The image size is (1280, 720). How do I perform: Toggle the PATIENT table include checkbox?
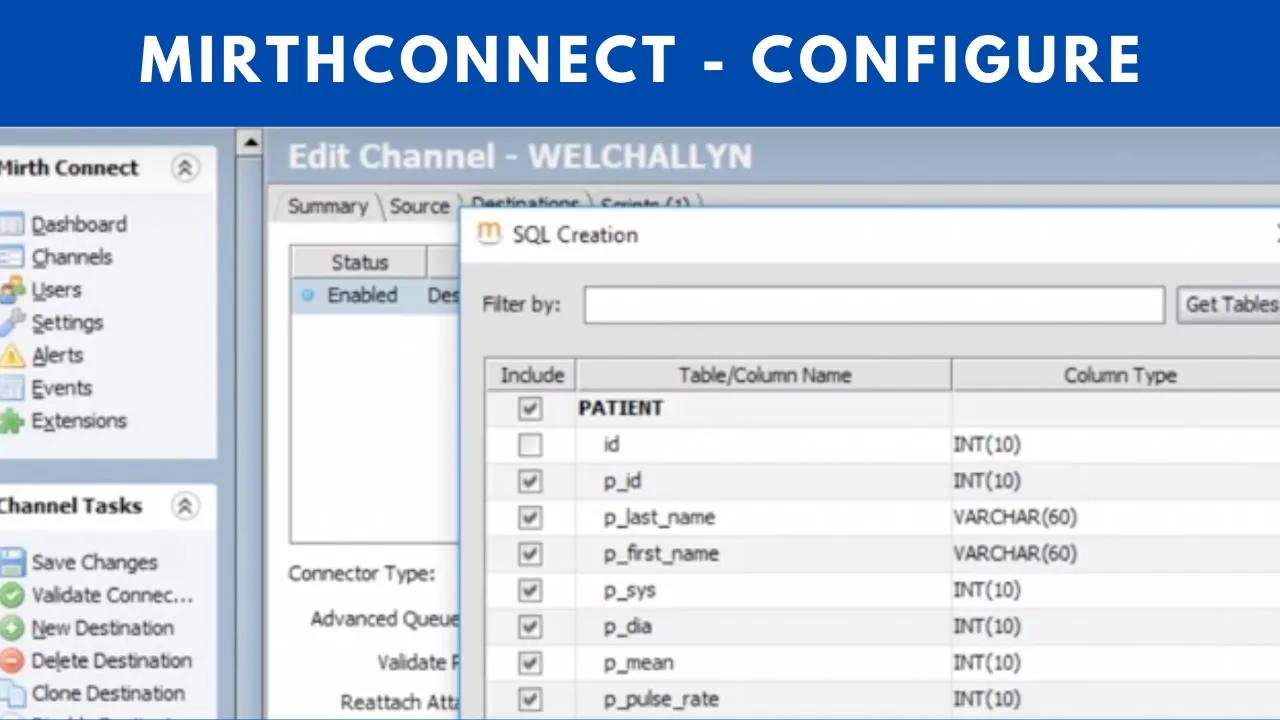coord(531,408)
